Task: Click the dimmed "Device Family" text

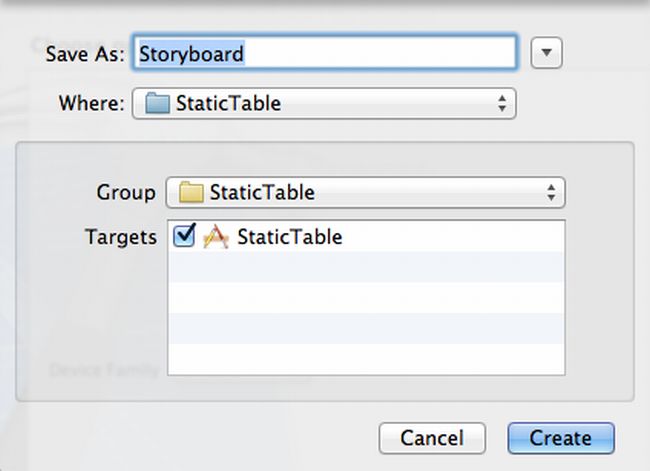Action: pos(104,370)
